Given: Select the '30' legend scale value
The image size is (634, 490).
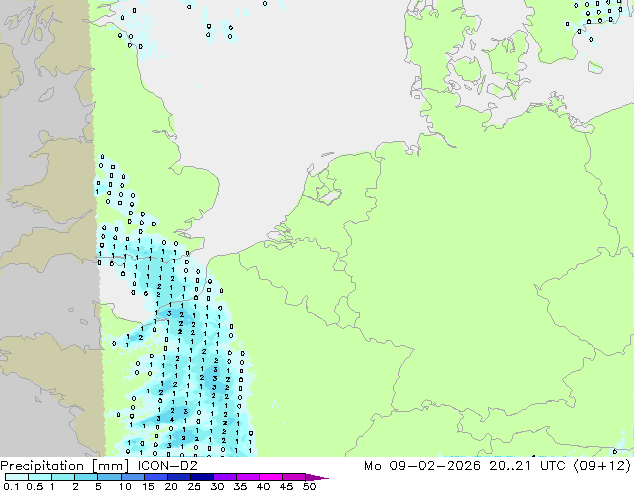Looking at the screenshot, I should pyautogui.click(x=217, y=486).
